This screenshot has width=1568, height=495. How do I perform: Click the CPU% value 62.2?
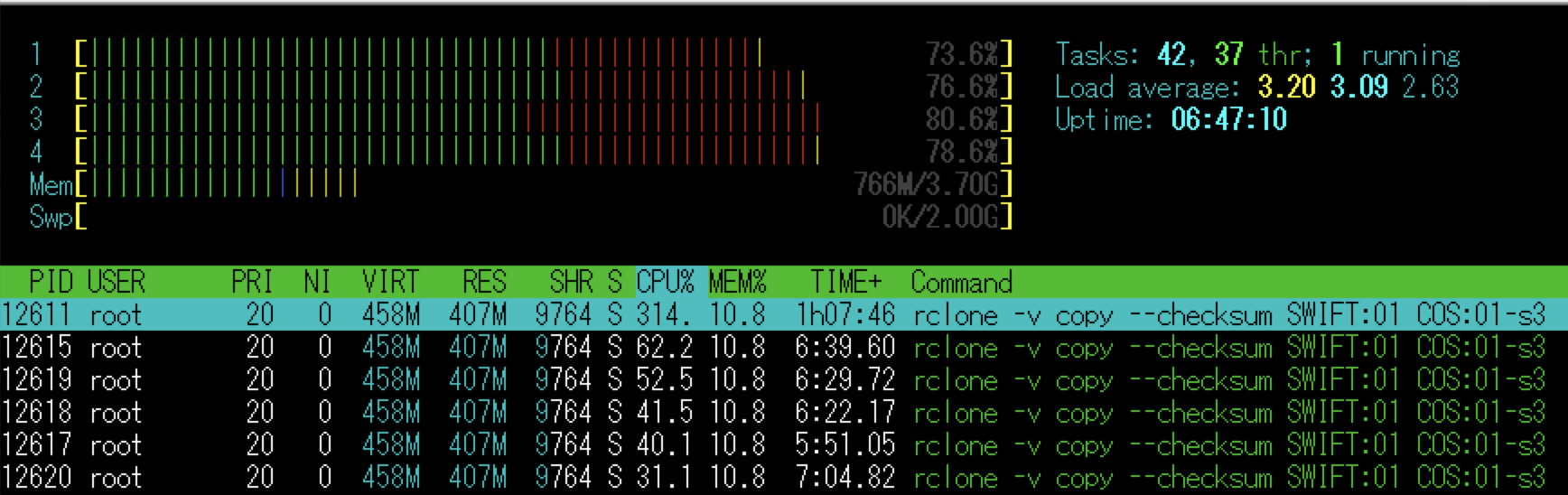665,348
